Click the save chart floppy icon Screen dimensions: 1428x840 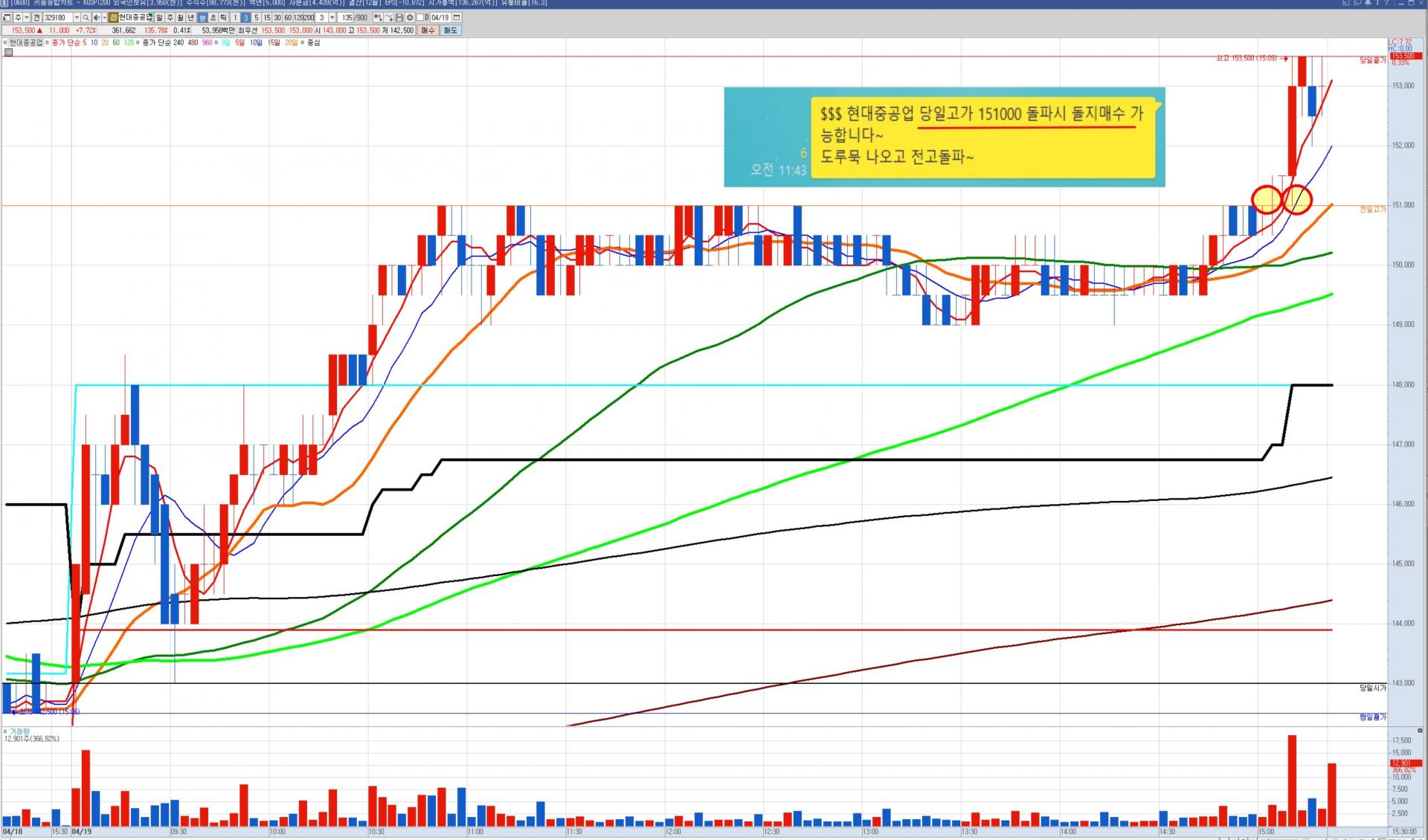399,18
